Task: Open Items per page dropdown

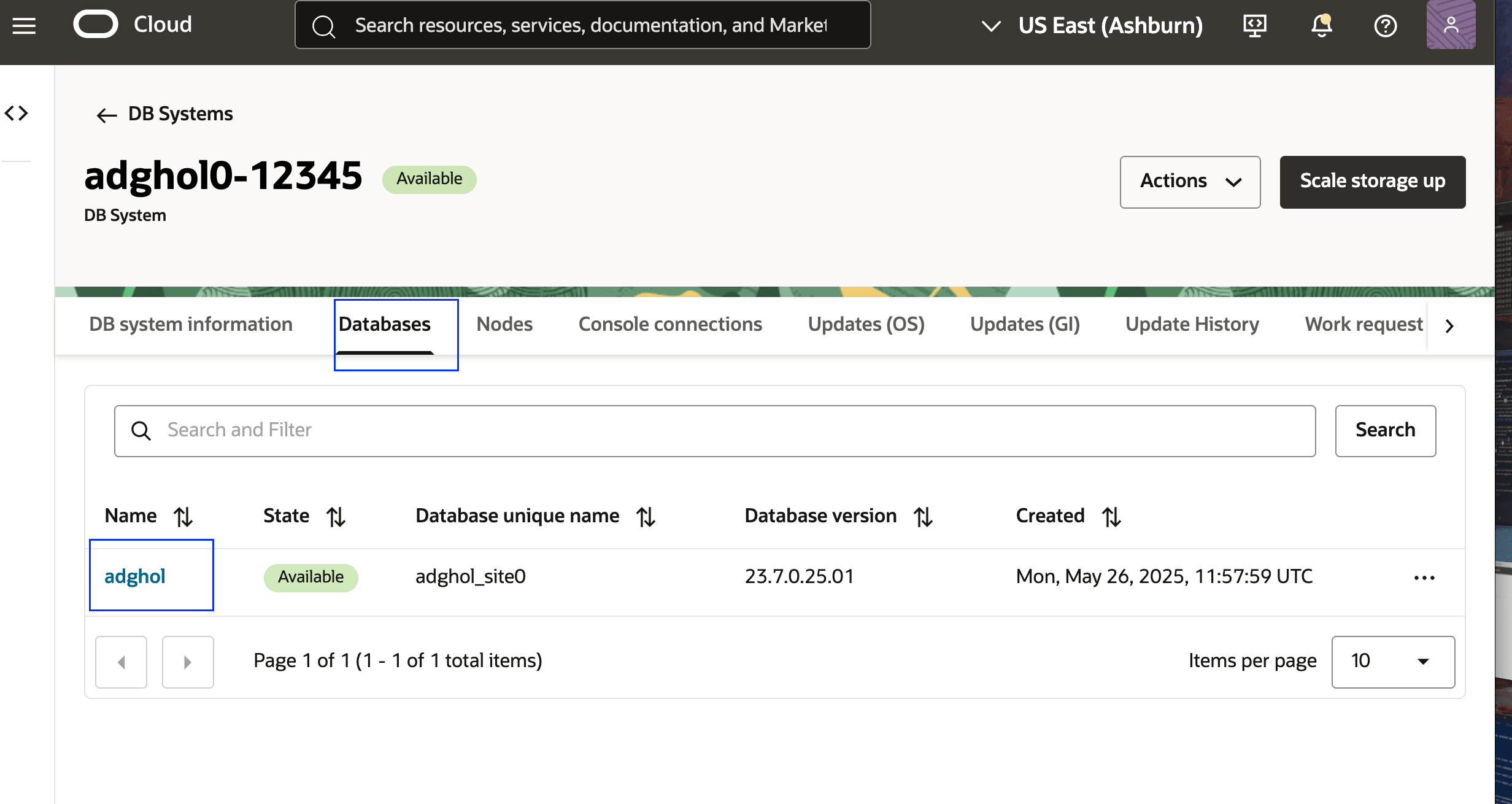Action: pos(1392,662)
